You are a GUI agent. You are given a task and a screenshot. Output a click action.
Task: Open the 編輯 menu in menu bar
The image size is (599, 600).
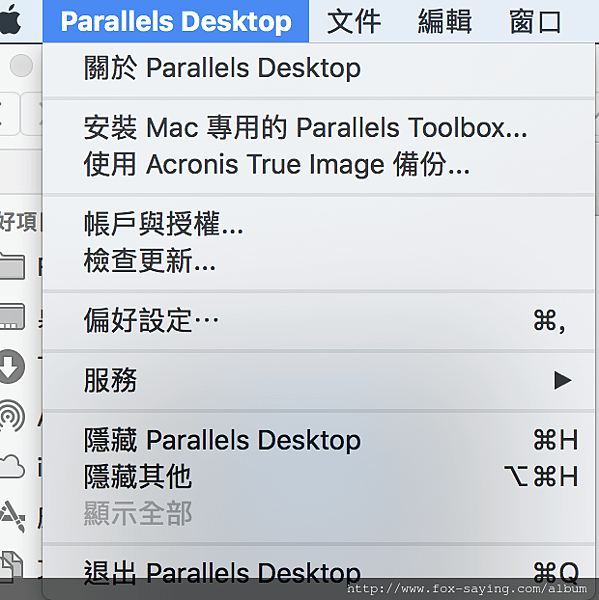445,21
